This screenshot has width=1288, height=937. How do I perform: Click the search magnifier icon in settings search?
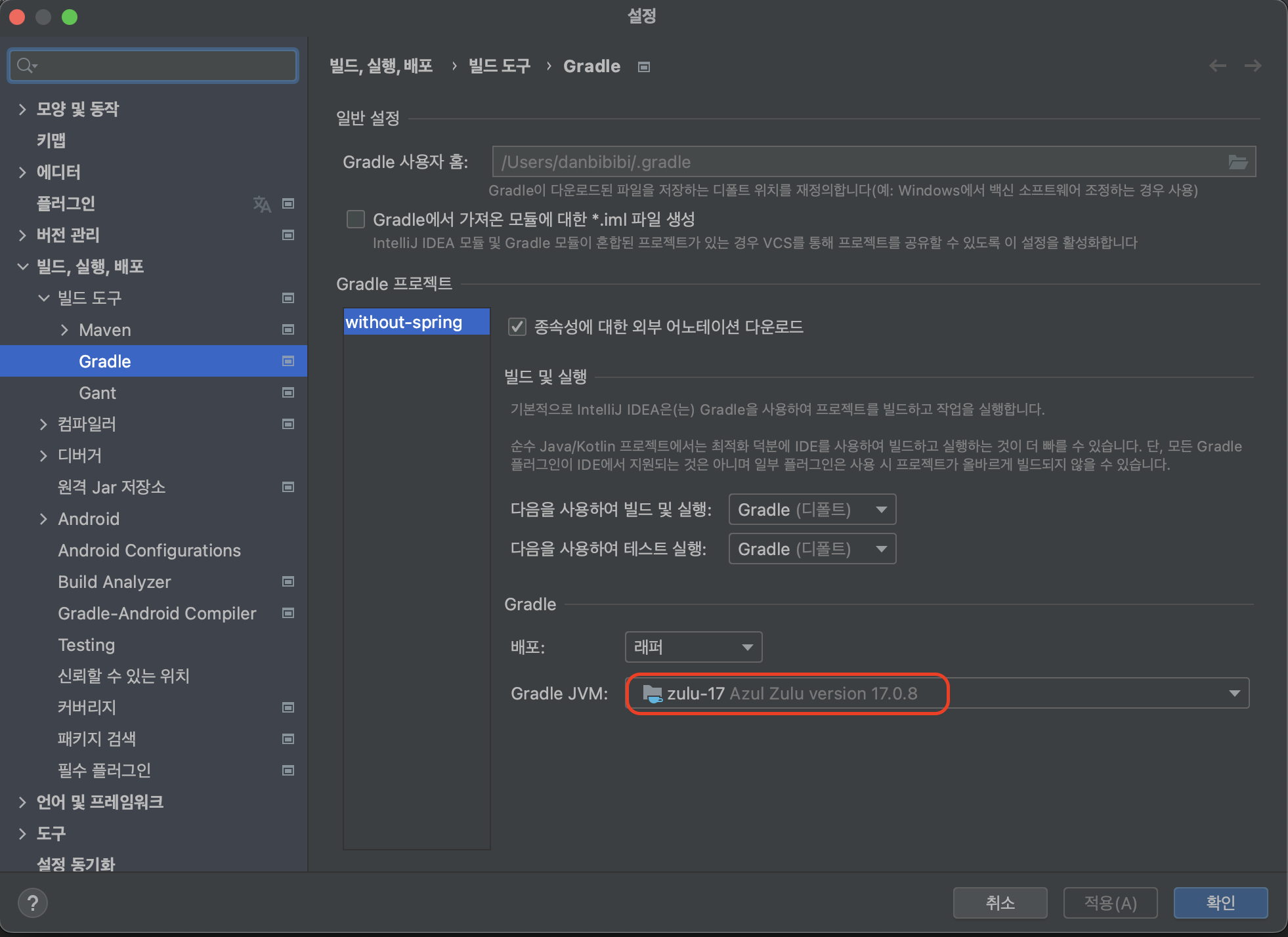tap(26, 66)
